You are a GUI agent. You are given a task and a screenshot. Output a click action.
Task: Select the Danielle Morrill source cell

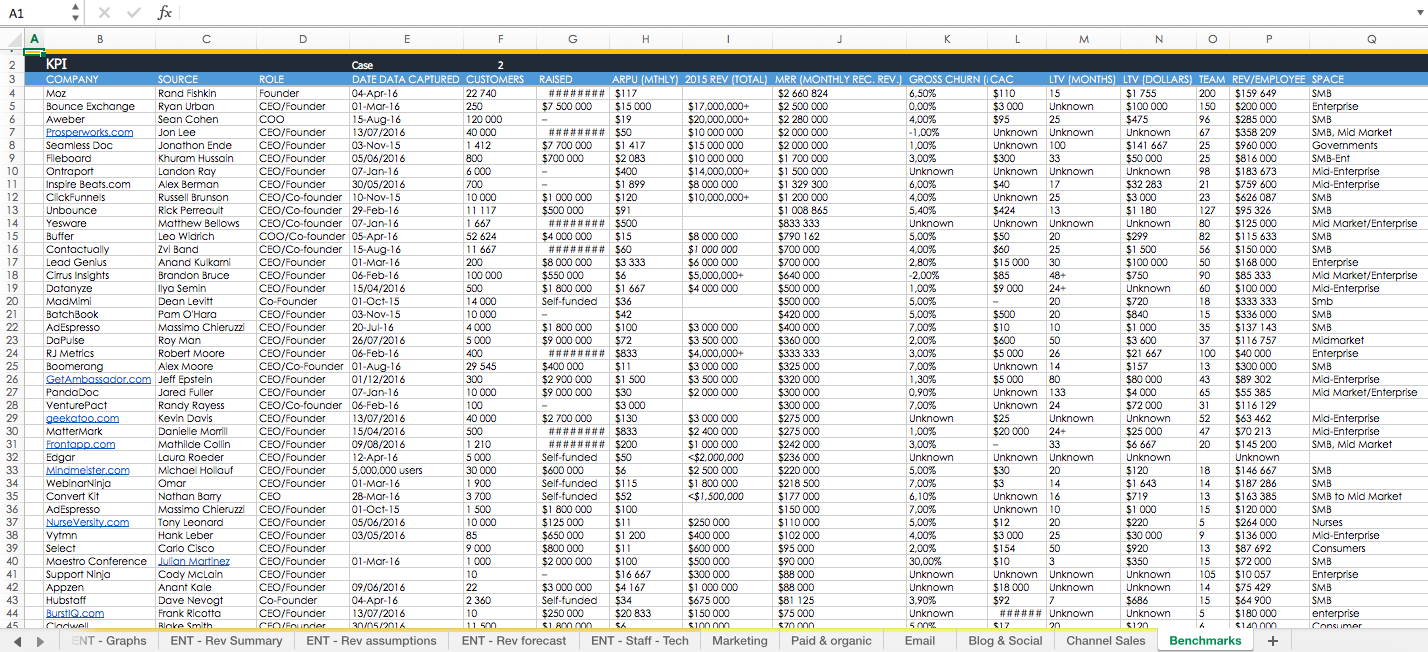(x=206, y=431)
